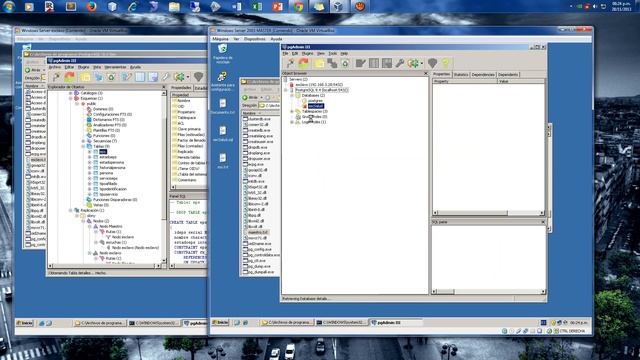Screen dimensions: 640x360
Task: Click the View data grid icon in MASTER pgAdmin
Action: pos(374,63)
